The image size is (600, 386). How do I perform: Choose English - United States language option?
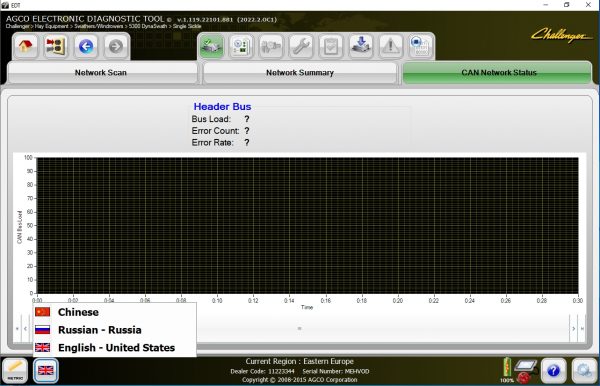[114, 347]
